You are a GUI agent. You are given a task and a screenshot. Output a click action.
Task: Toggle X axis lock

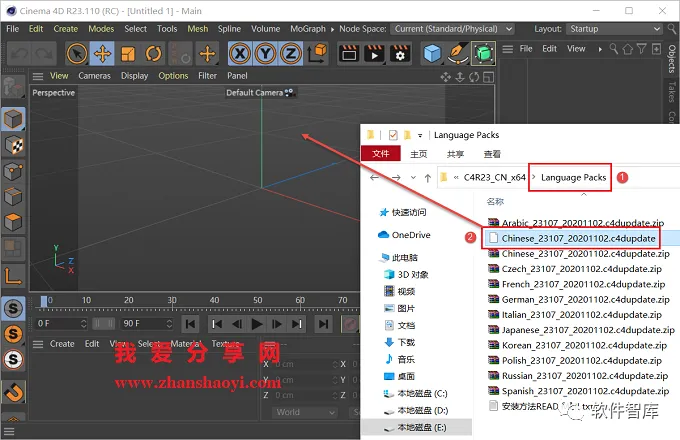tap(239, 54)
